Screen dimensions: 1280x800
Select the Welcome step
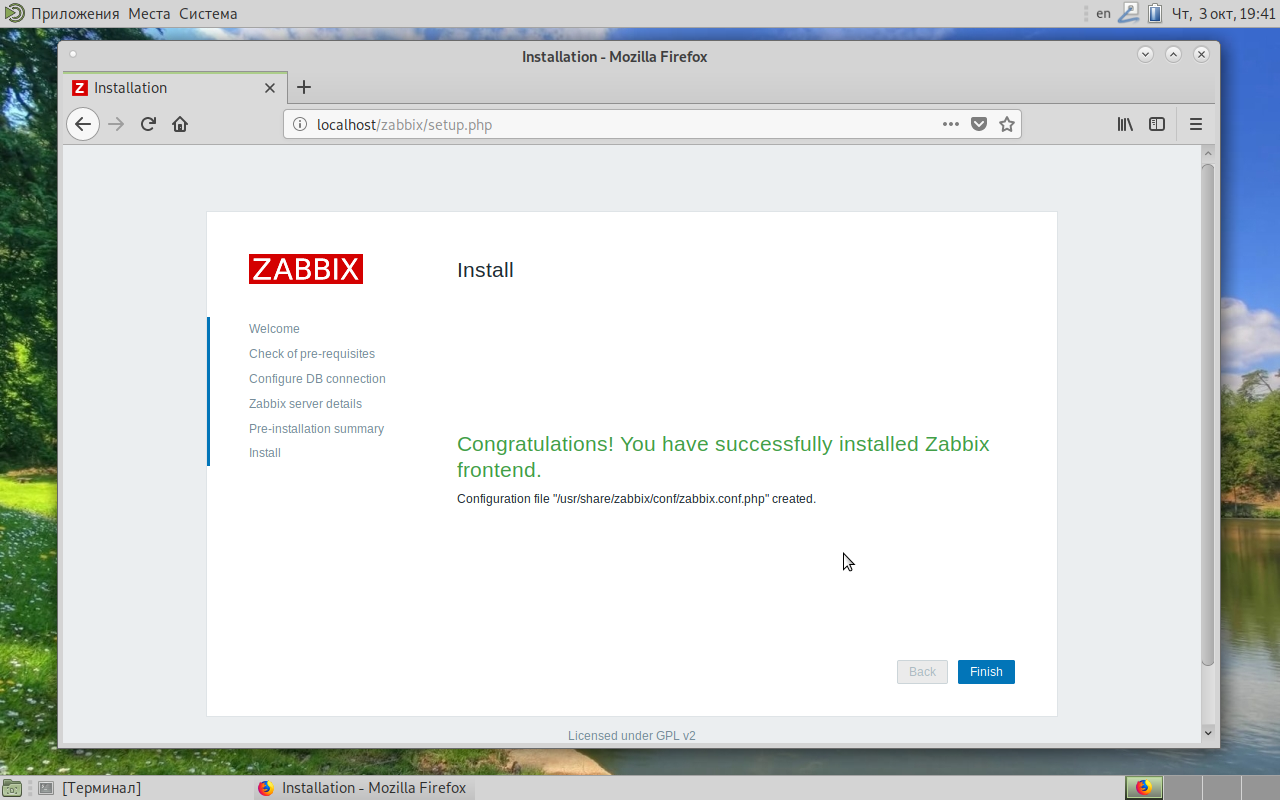274,329
